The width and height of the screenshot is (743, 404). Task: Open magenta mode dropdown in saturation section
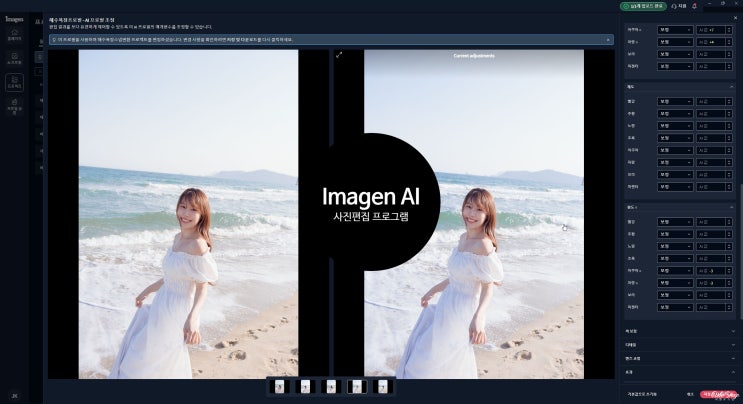click(675, 187)
